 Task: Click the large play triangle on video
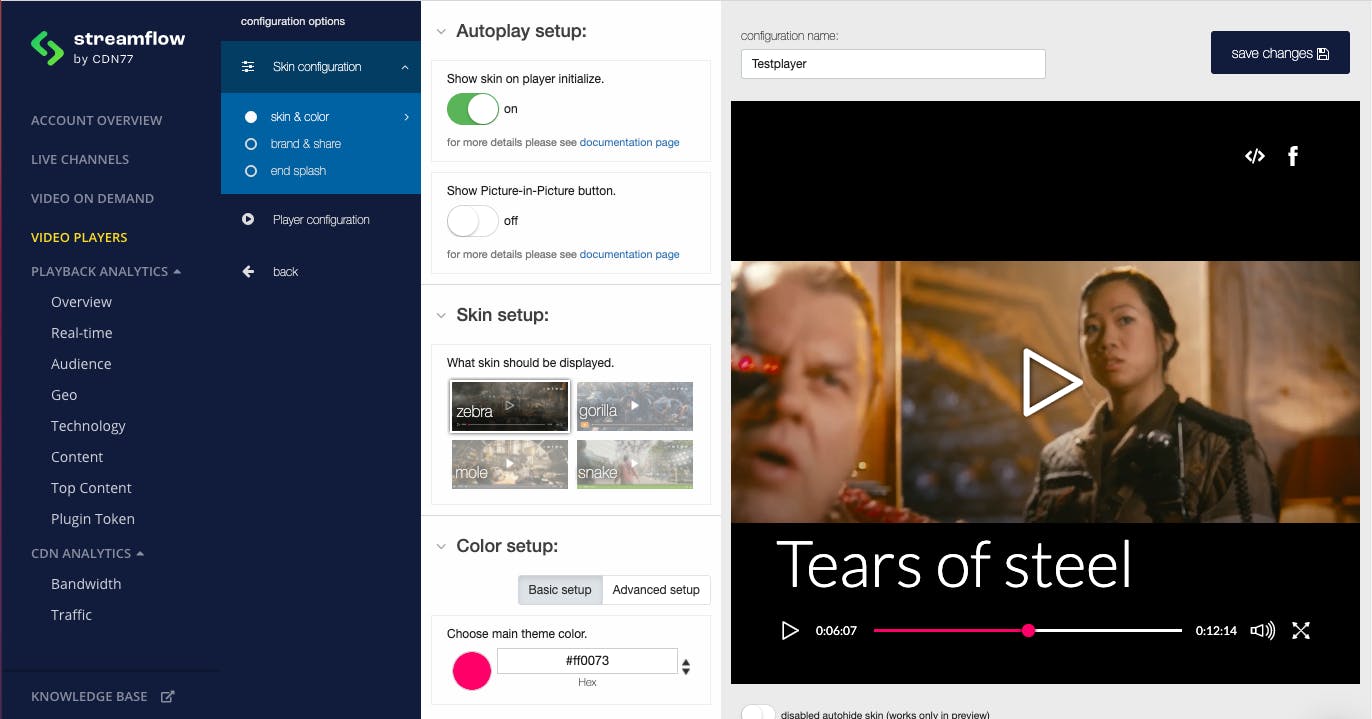pyautogui.click(x=1050, y=382)
